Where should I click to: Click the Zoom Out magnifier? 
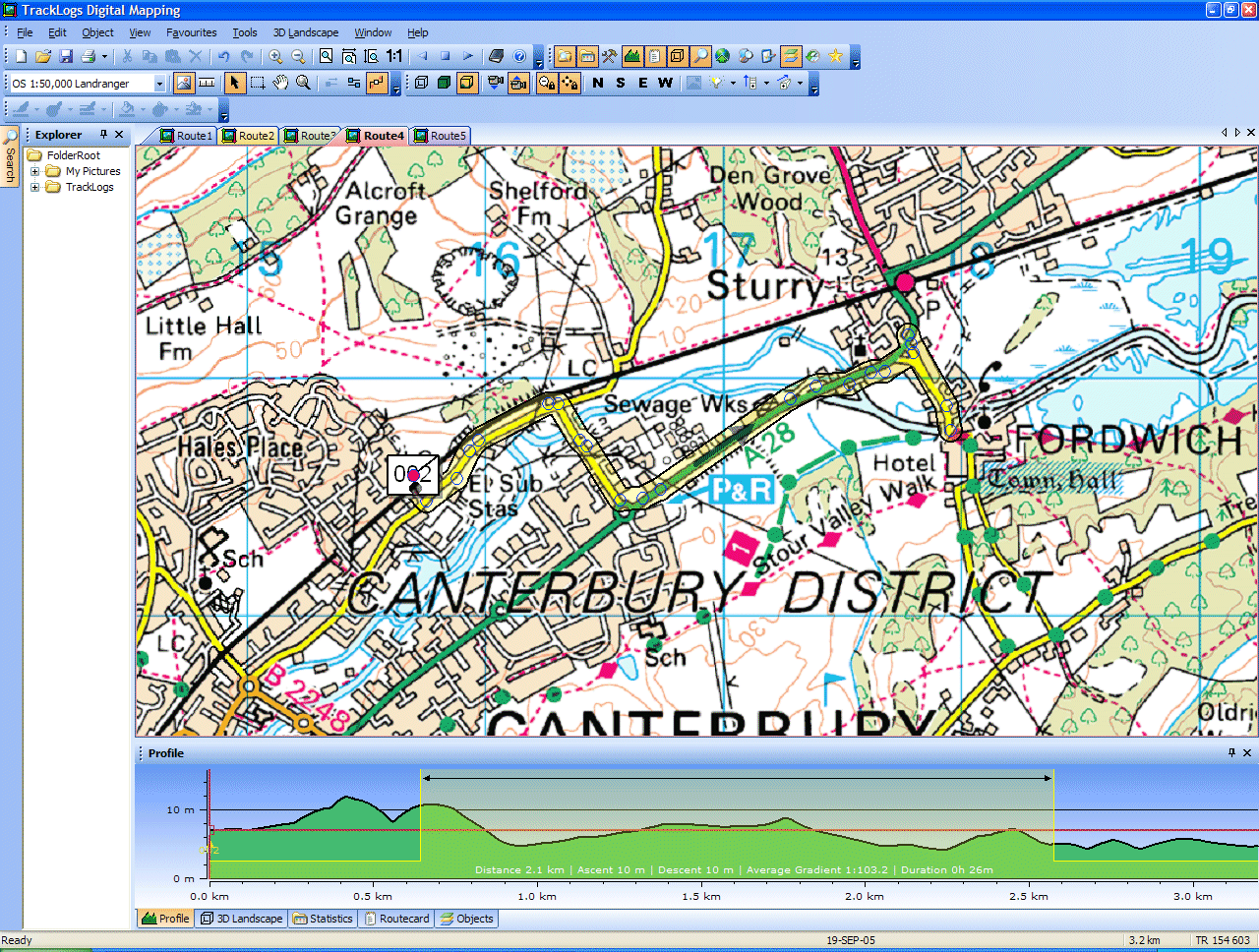point(298,56)
